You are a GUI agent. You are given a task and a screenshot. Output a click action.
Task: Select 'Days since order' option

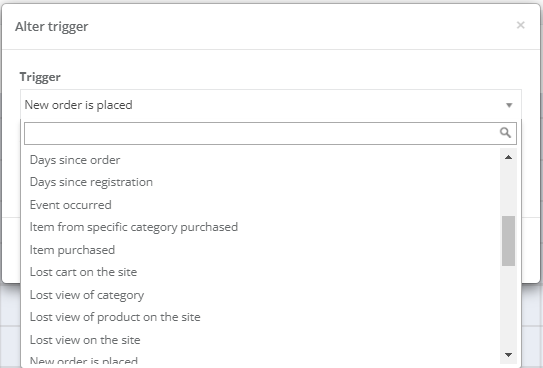[x=262, y=160]
